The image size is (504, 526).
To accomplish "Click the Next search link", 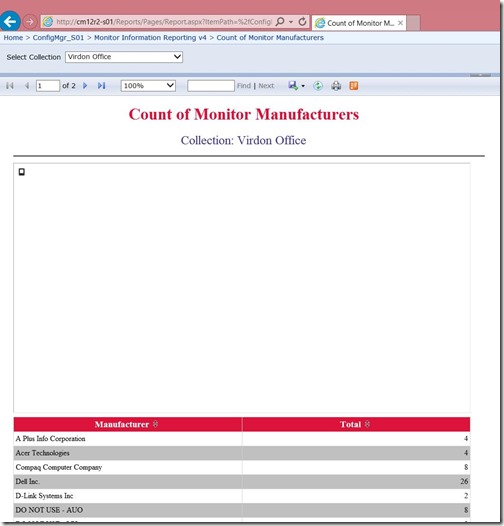I will [266, 86].
